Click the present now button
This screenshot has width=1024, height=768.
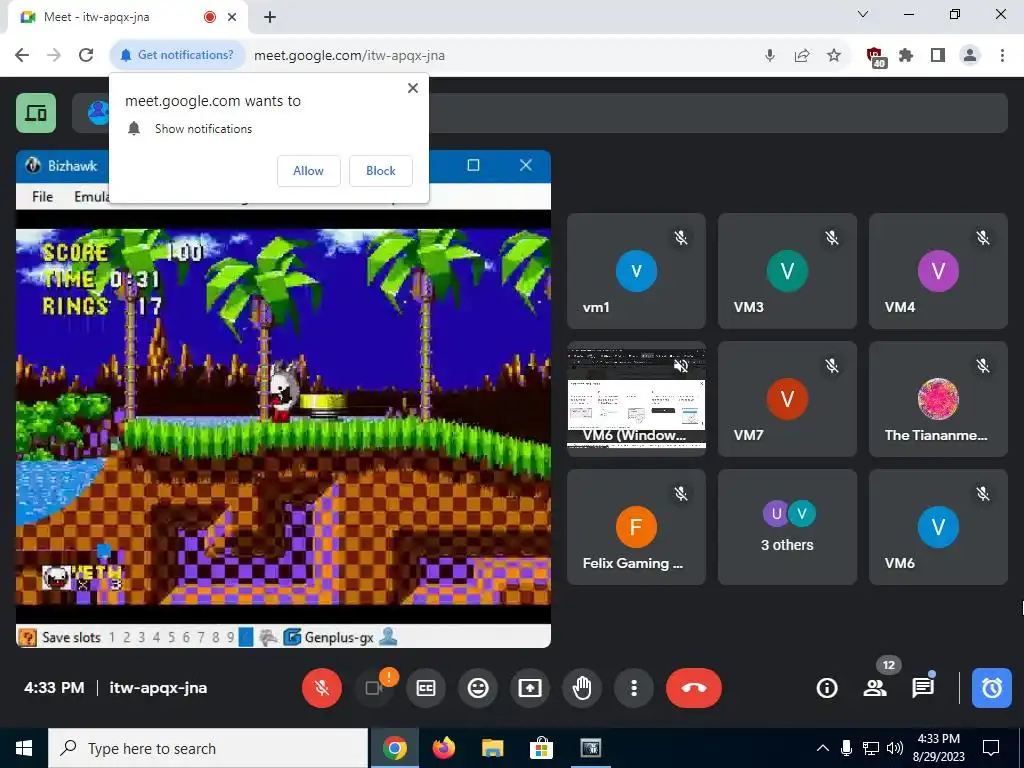click(x=530, y=688)
